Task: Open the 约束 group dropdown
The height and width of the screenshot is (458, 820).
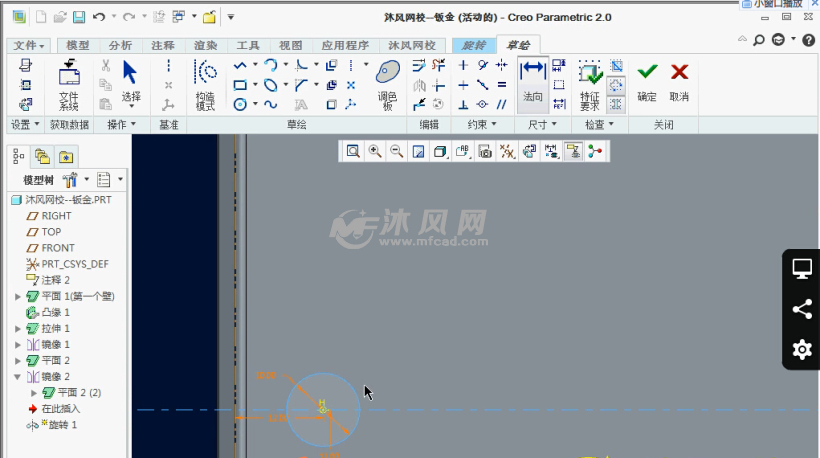Action: tap(482, 124)
